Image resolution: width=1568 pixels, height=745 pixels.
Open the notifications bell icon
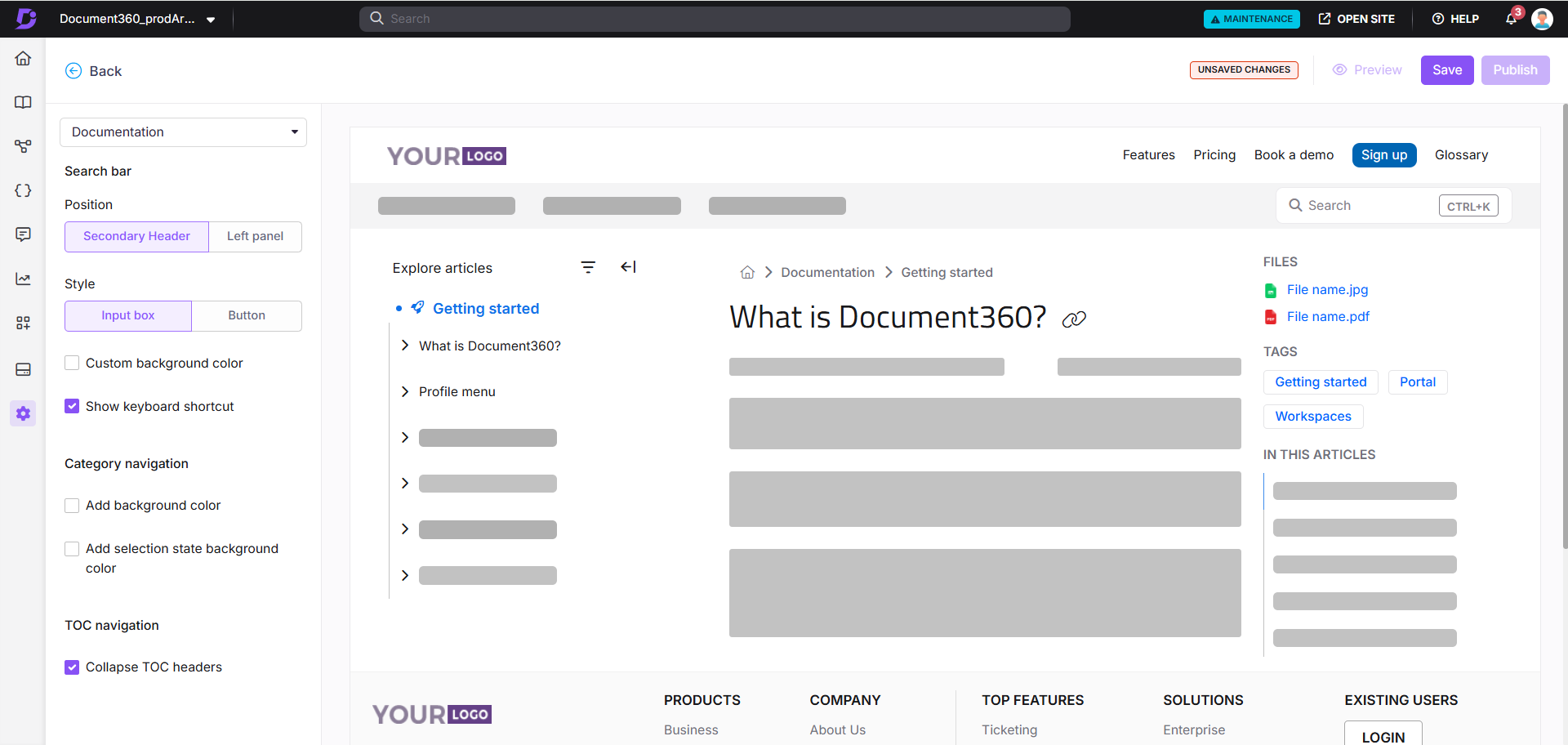click(x=1512, y=18)
